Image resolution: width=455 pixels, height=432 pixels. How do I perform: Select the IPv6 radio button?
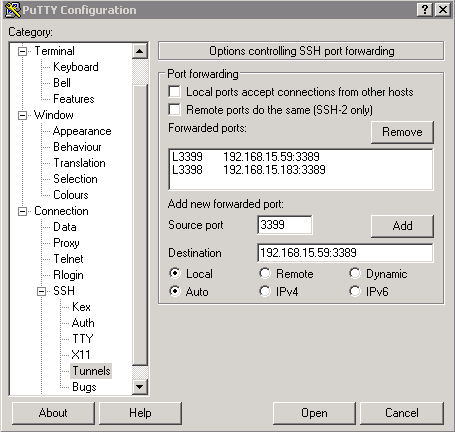tap(355, 291)
